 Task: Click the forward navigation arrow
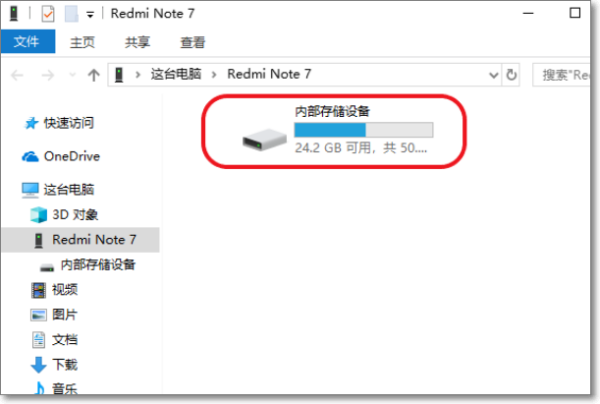48,75
